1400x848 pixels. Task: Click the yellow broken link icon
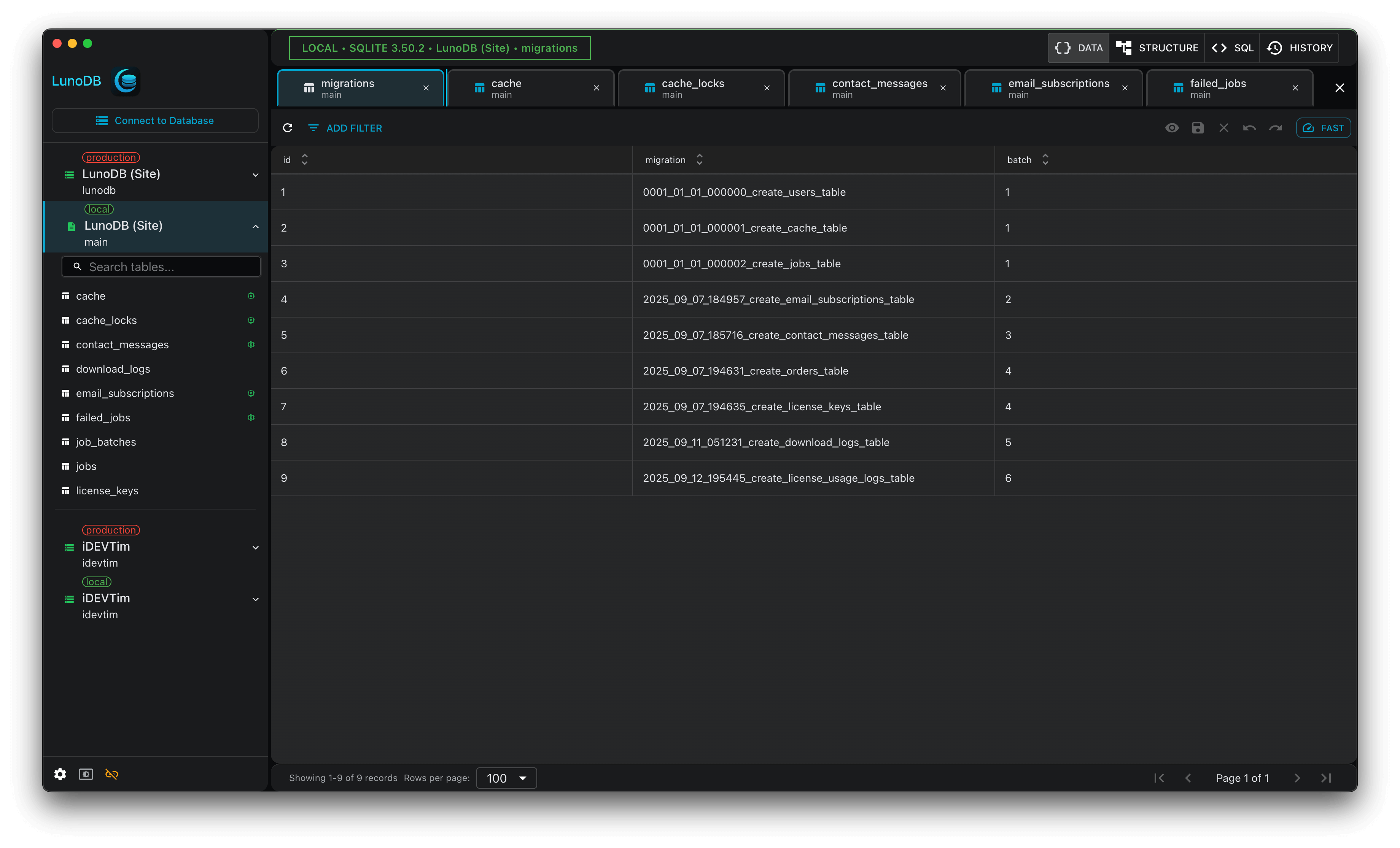tap(112, 774)
